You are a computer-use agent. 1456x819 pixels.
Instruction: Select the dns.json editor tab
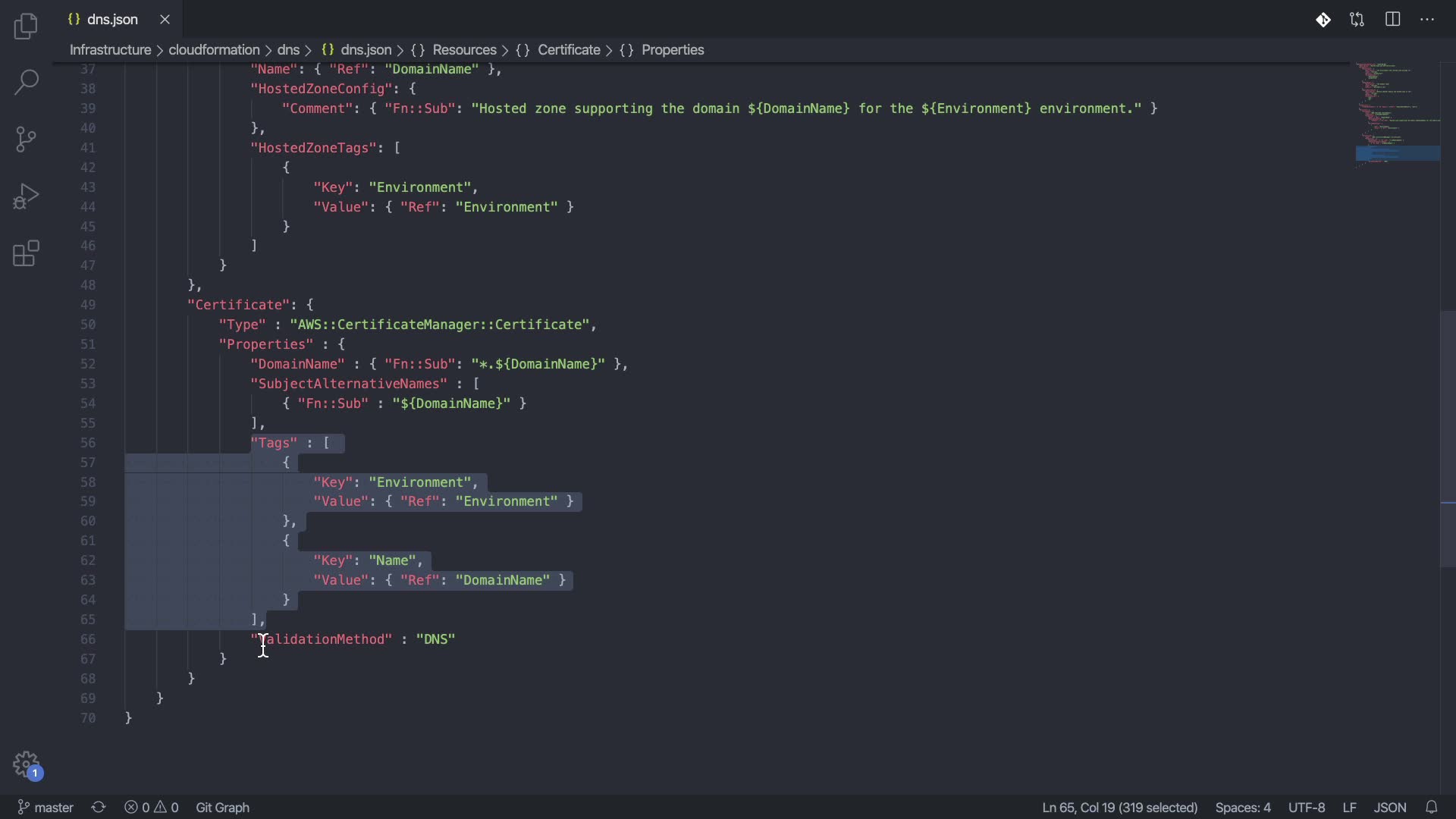[112, 20]
